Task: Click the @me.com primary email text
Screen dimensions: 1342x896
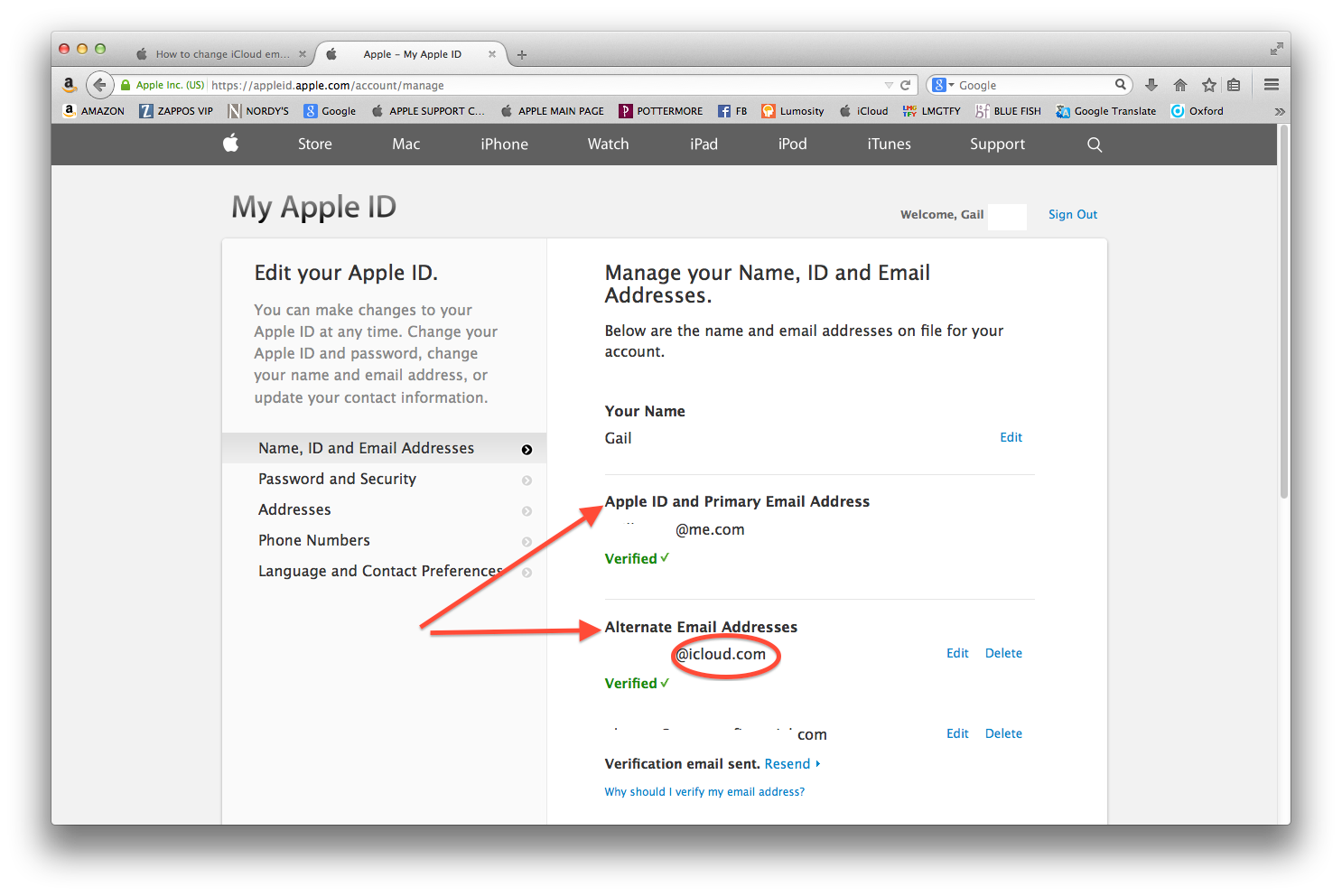Action: (710, 529)
